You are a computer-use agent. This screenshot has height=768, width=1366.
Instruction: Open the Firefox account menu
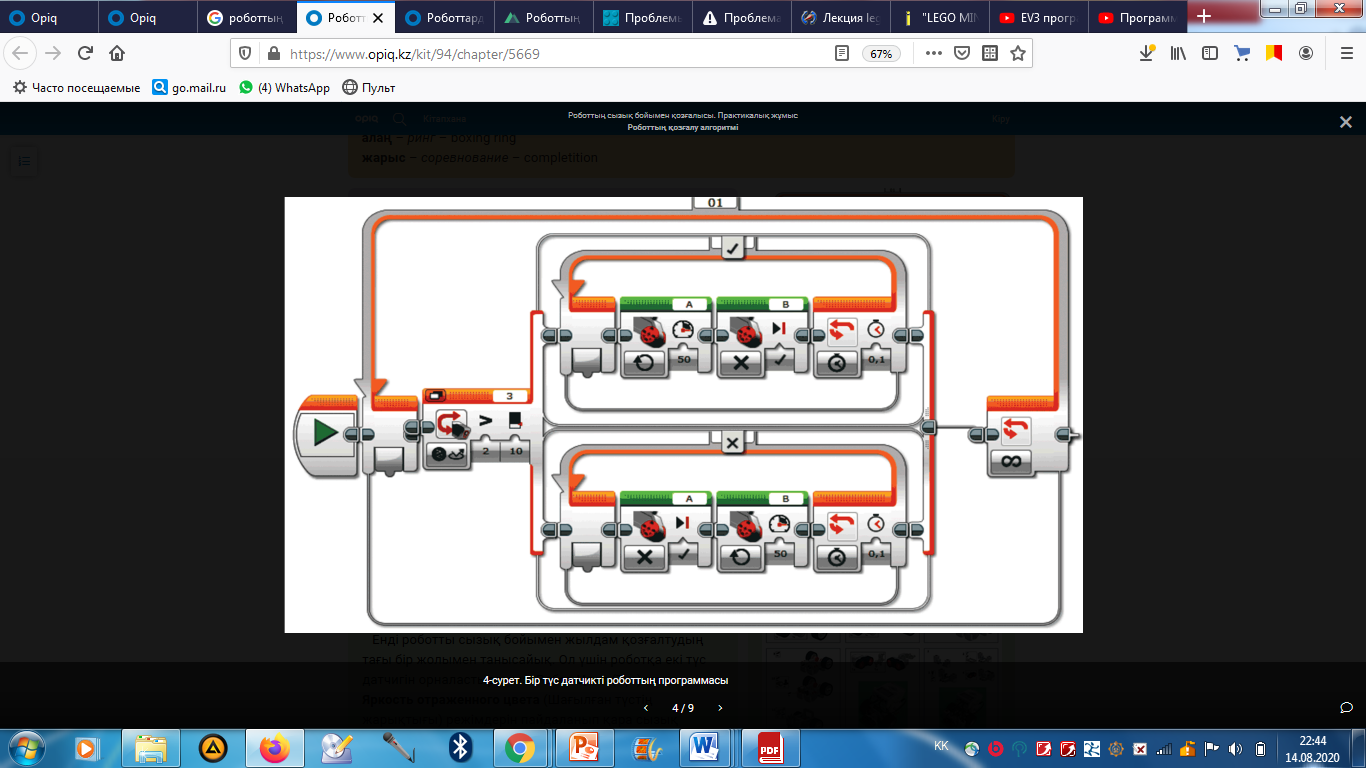click(x=1306, y=54)
